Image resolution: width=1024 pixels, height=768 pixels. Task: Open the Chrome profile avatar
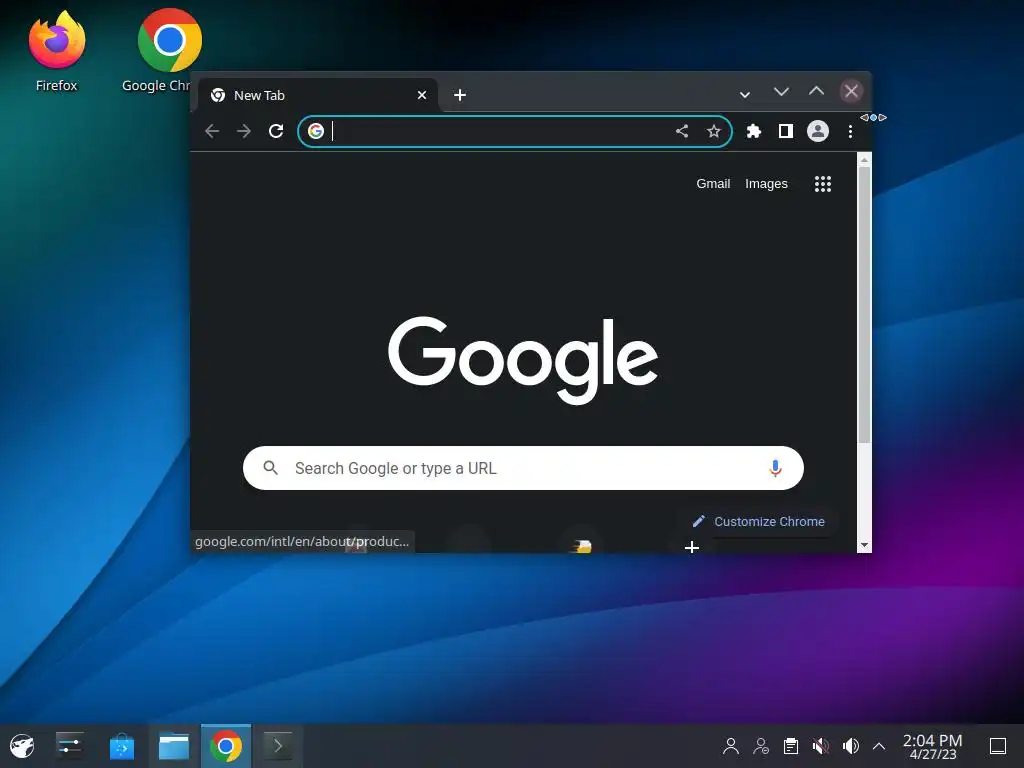click(818, 131)
